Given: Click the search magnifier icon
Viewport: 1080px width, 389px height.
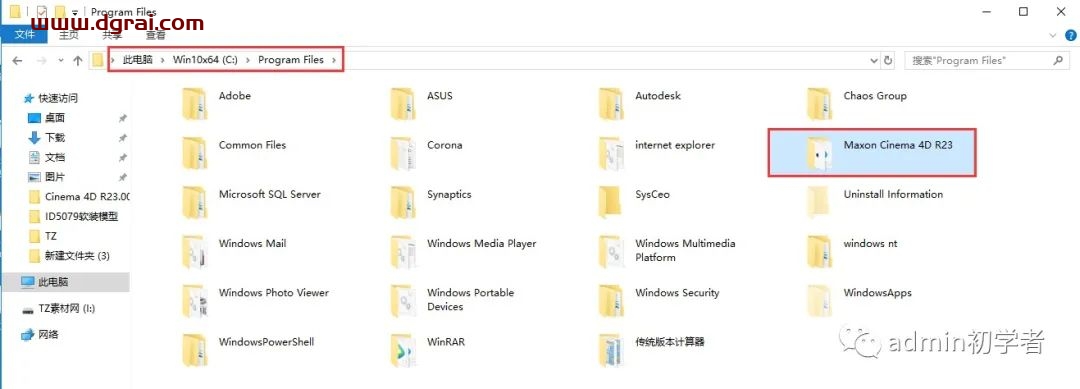Looking at the screenshot, I should click(1059, 60).
